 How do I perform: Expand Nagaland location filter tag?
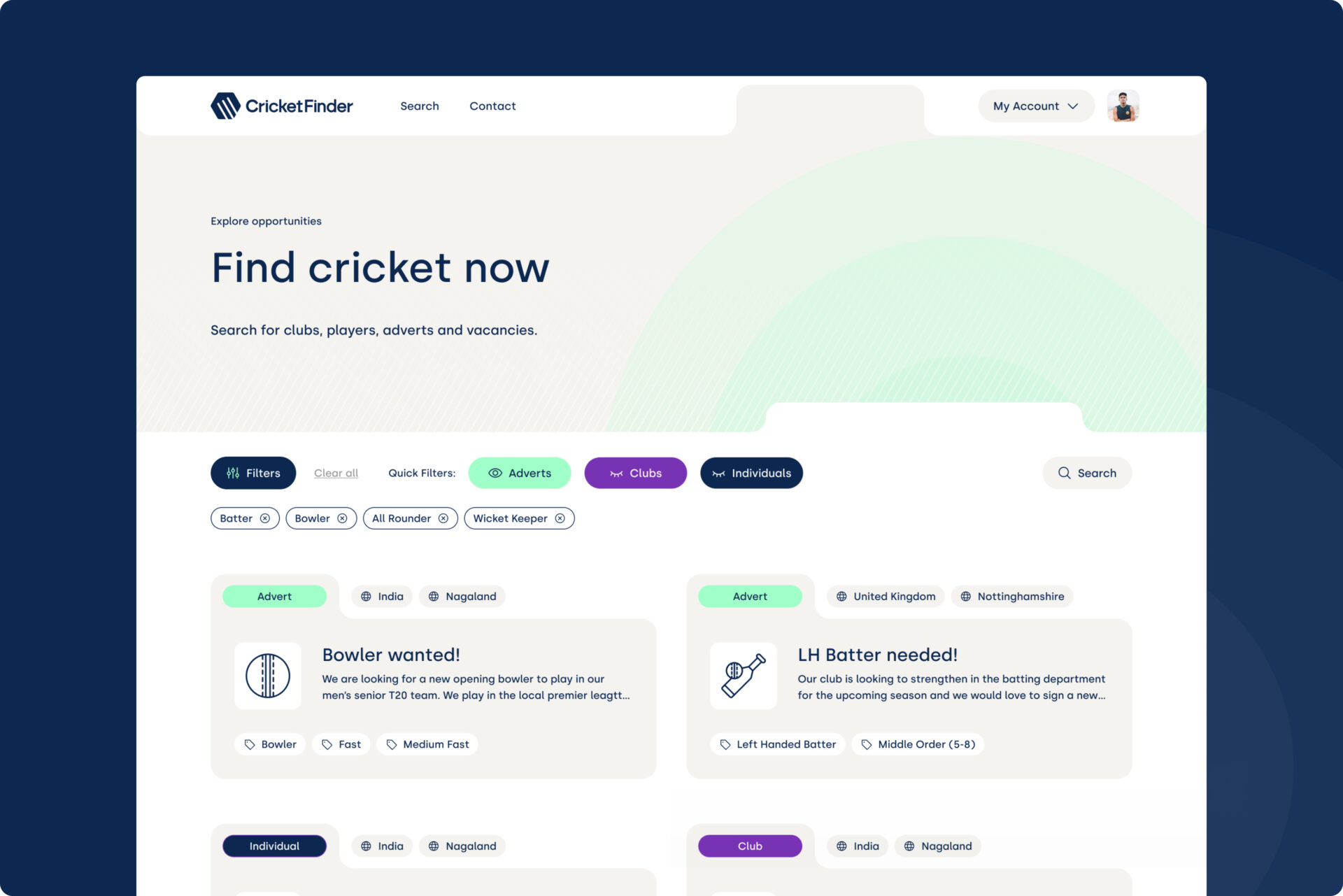(x=462, y=596)
